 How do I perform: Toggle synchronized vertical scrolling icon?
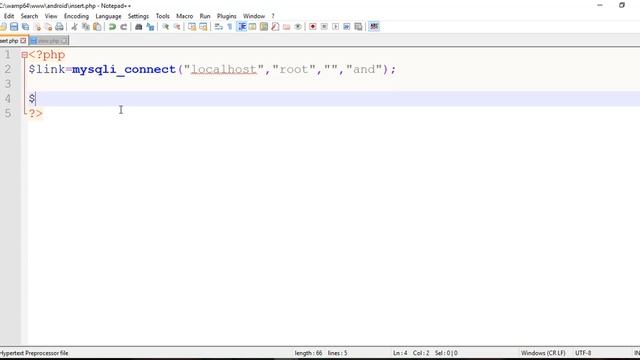[192, 27]
